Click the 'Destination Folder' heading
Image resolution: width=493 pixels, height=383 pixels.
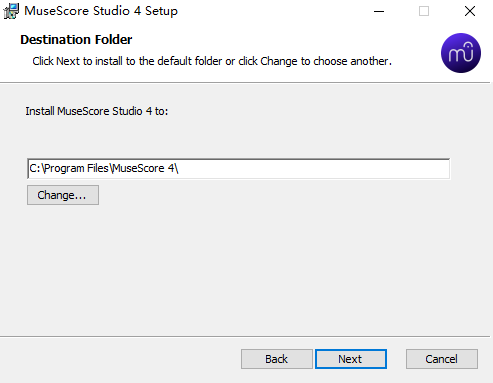point(76,40)
